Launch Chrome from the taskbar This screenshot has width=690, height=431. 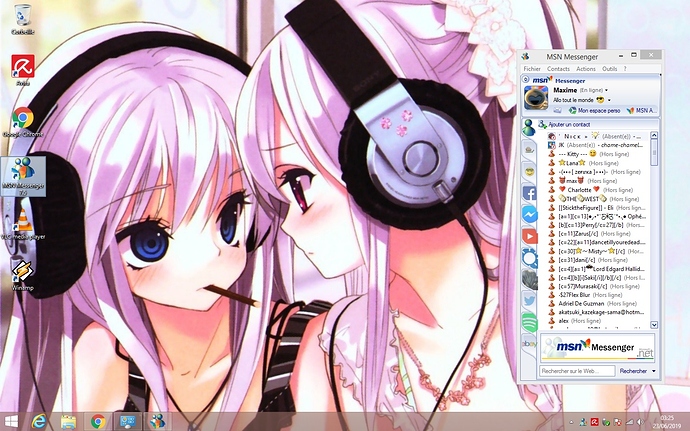click(98, 422)
